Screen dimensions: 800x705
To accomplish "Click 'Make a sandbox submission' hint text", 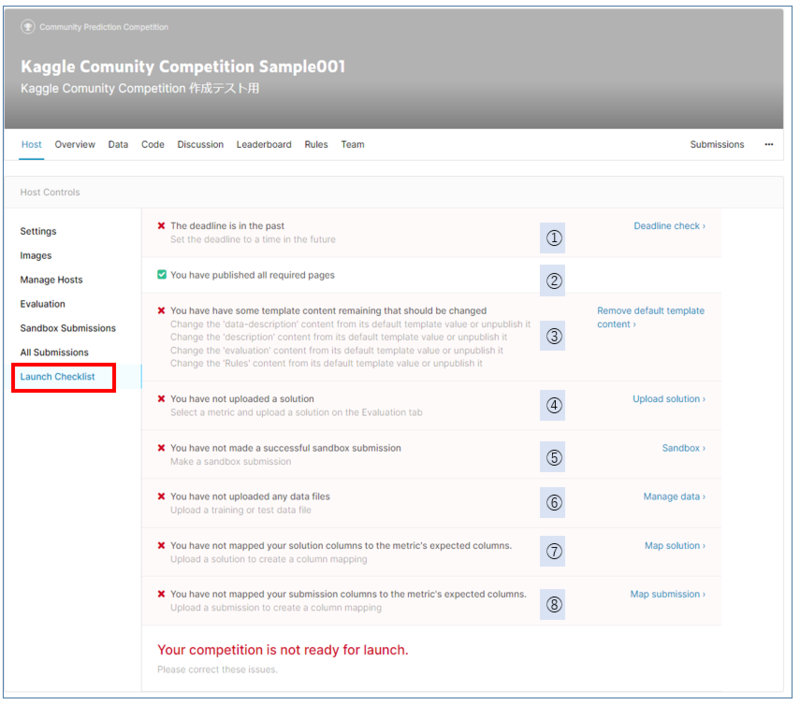I will click(231, 461).
